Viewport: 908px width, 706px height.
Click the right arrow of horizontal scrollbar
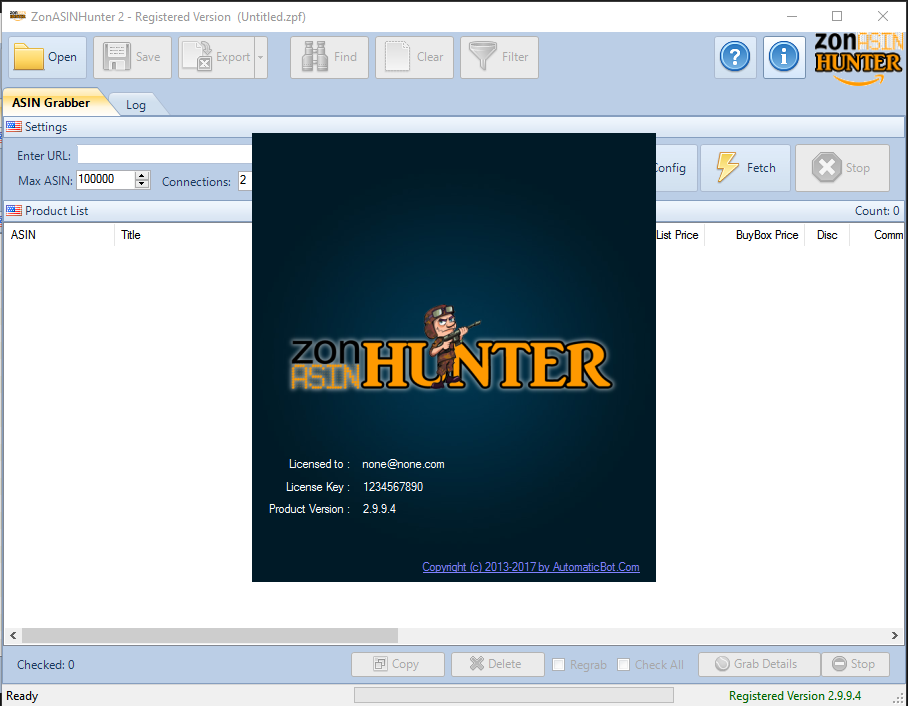point(895,635)
